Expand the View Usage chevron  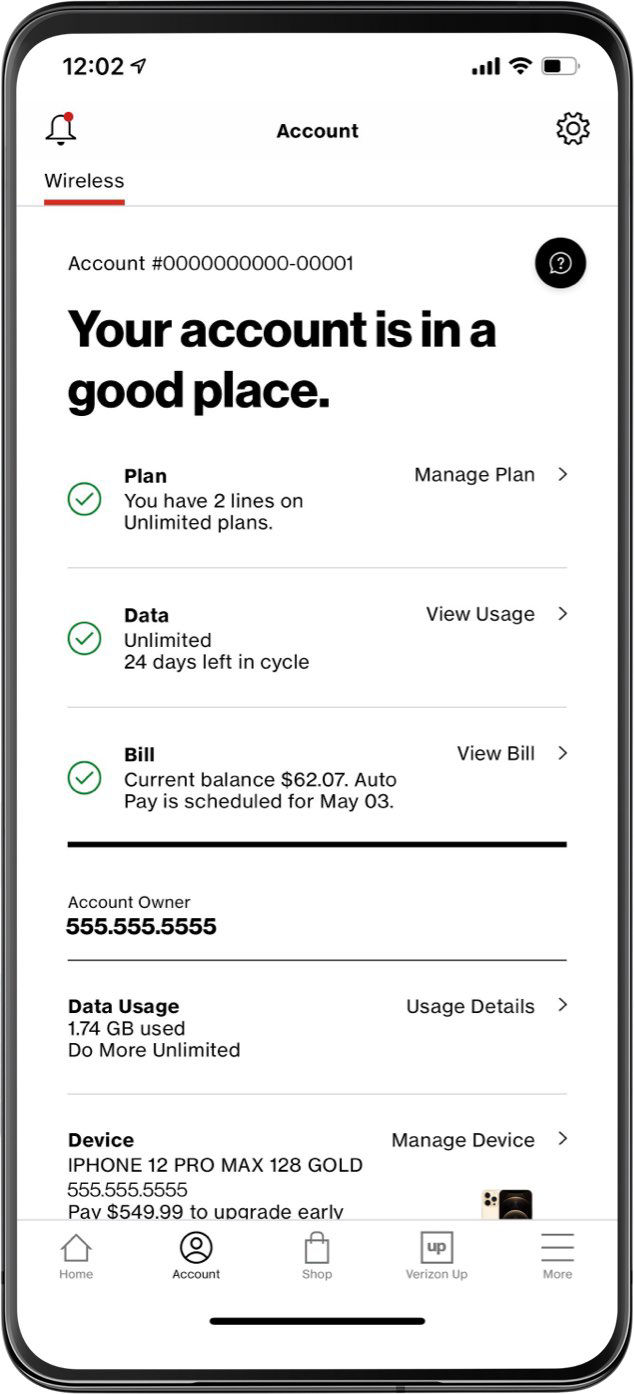[562, 613]
